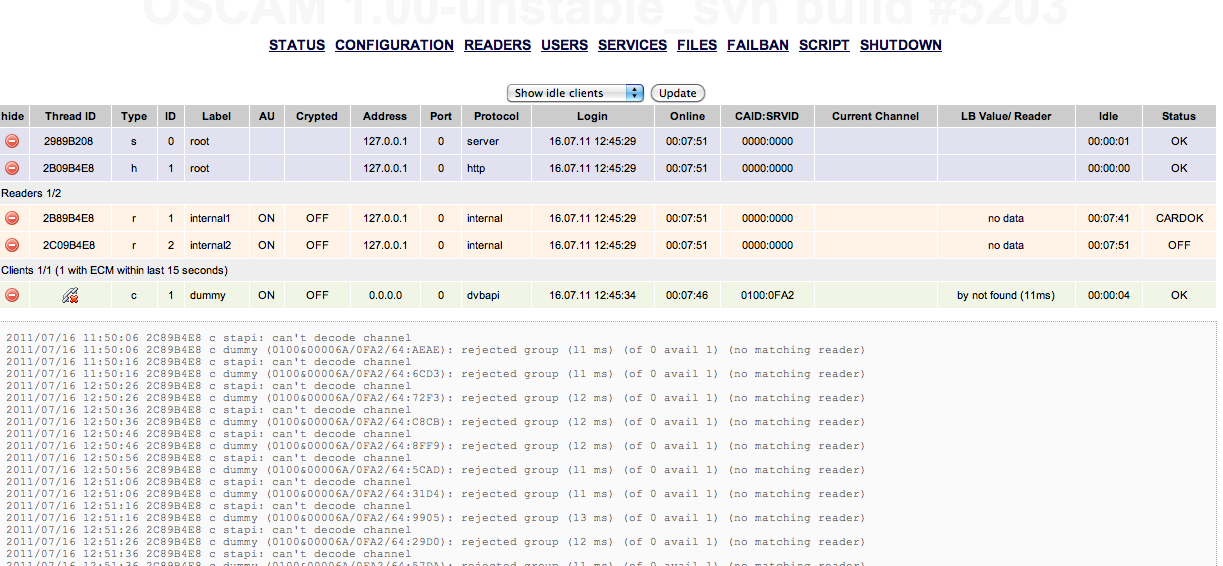Click the LB Value/ Reader column header

click(x=1006, y=116)
